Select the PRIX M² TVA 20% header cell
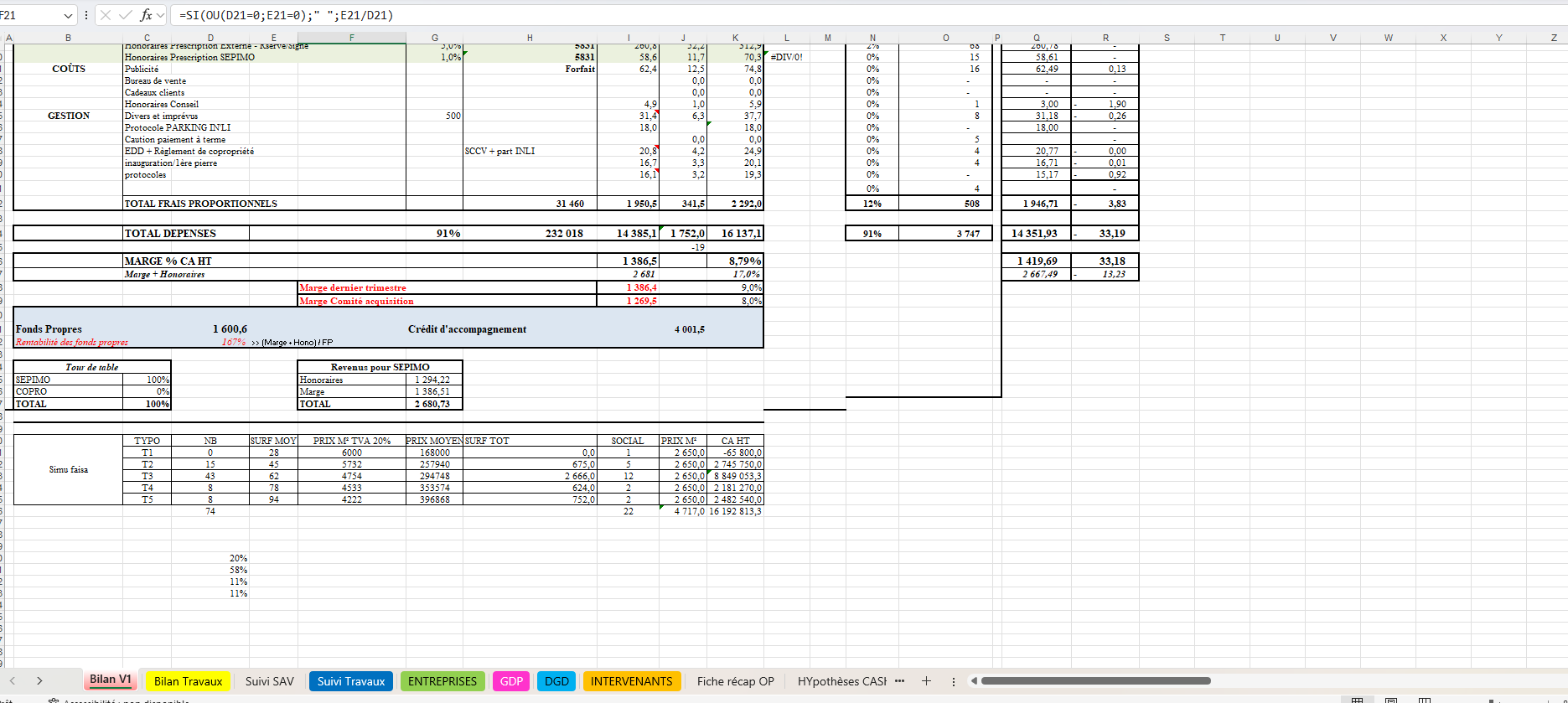 pos(352,441)
